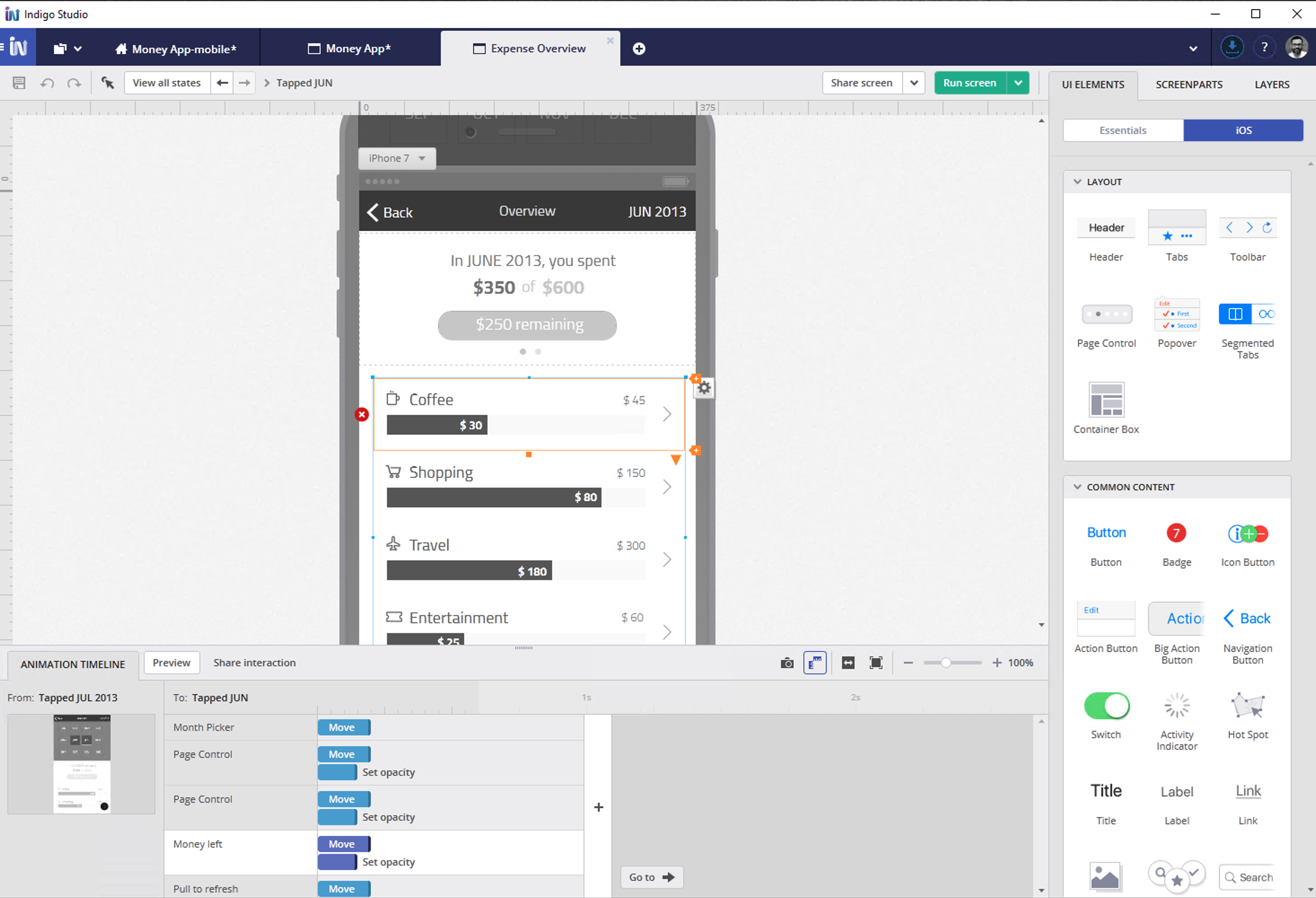This screenshot has width=1316, height=898.
Task: Click the camera snapshot icon in timeline
Action: (786, 663)
